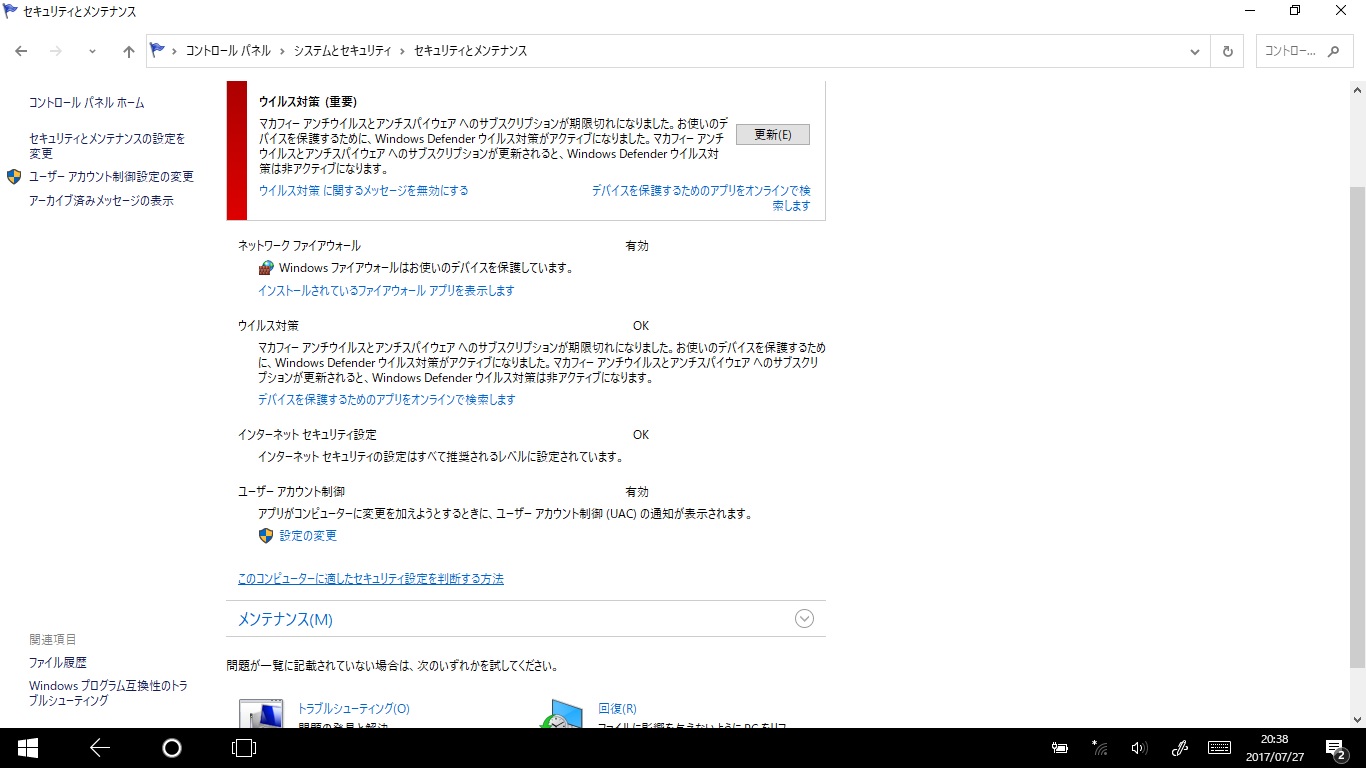Open the touch keyboard tray icon
This screenshot has width=1366, height=768.
tap(1219, 747)
